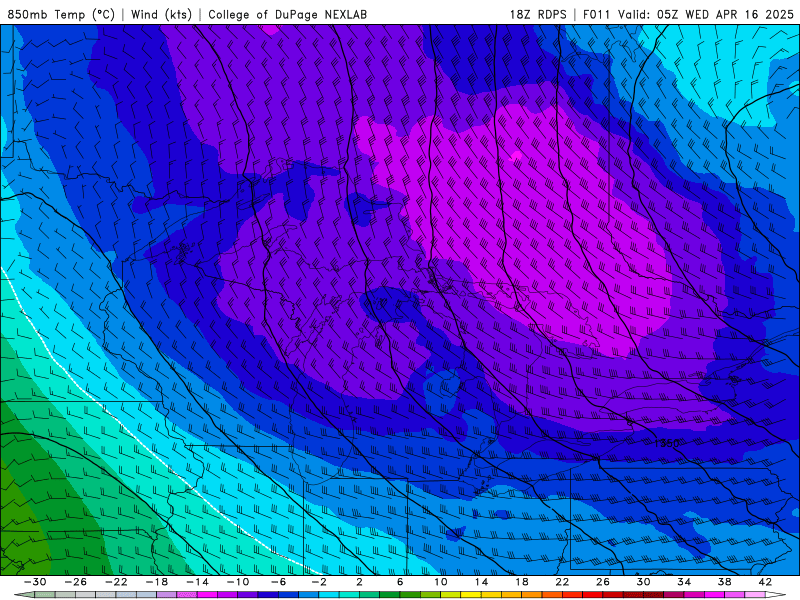Click the "-14" color scale label
Screen dimensions: 800x600
tap(197, 582)
